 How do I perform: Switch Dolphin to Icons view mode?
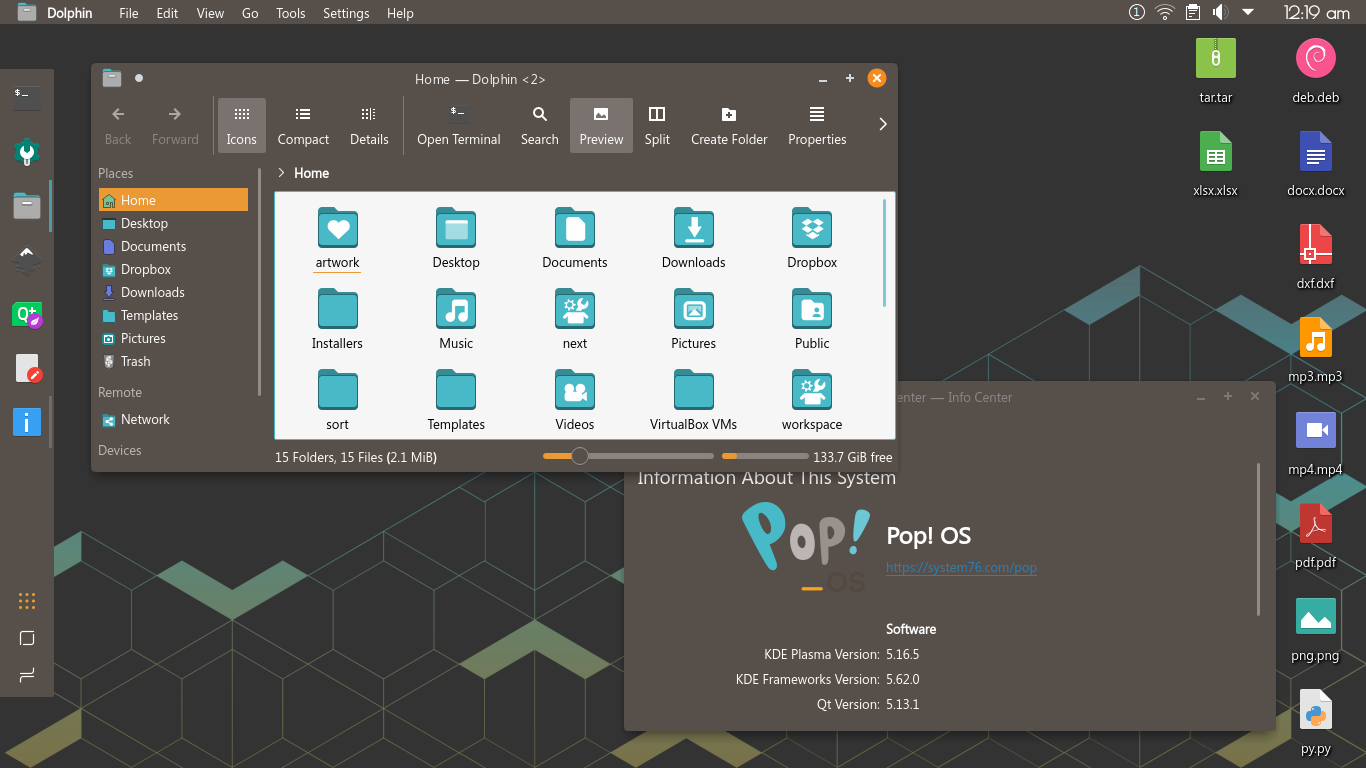pyautogui.click(x=241, y=125)
